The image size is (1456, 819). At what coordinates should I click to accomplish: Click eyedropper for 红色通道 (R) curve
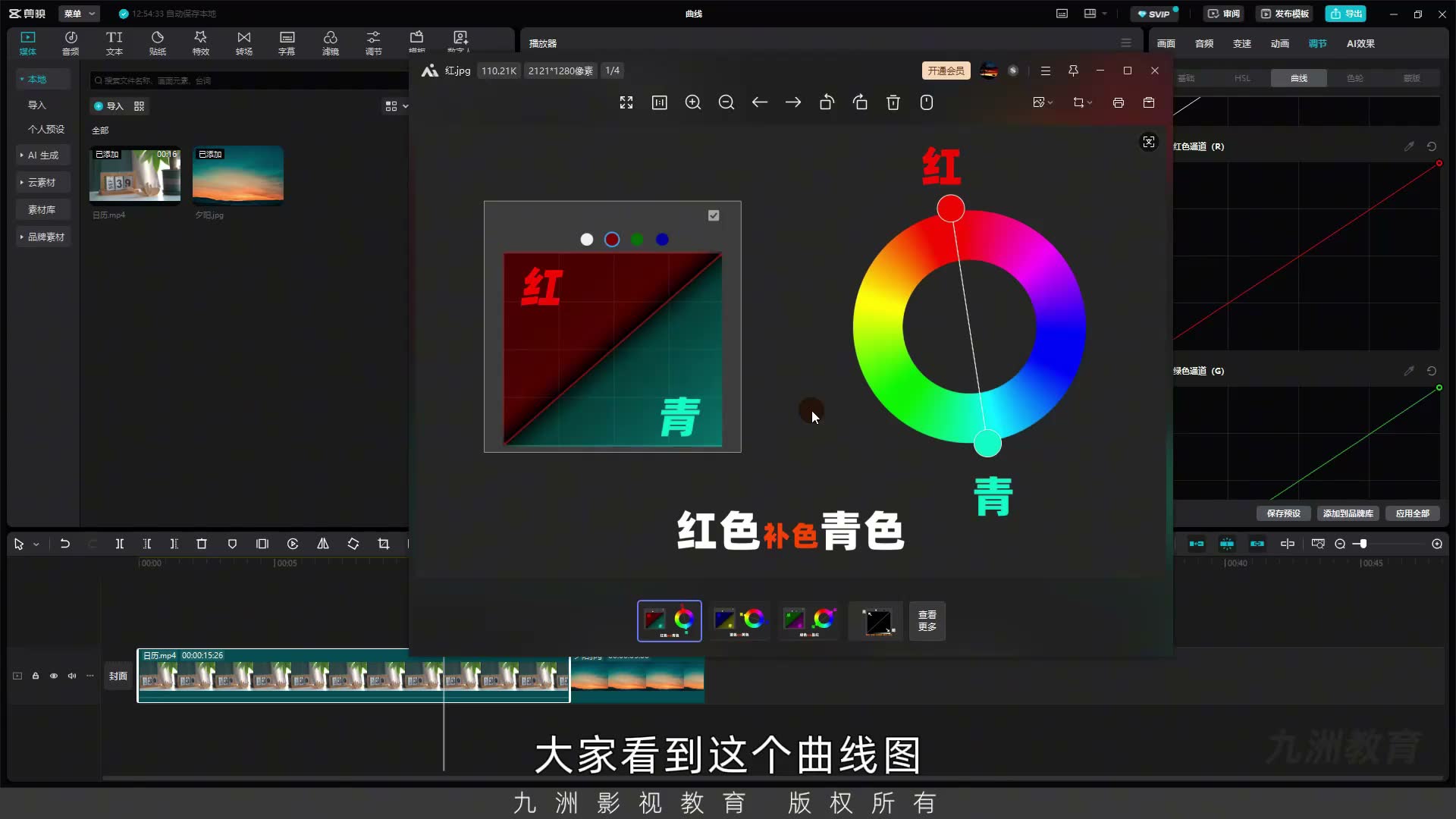click(1409, 146)
